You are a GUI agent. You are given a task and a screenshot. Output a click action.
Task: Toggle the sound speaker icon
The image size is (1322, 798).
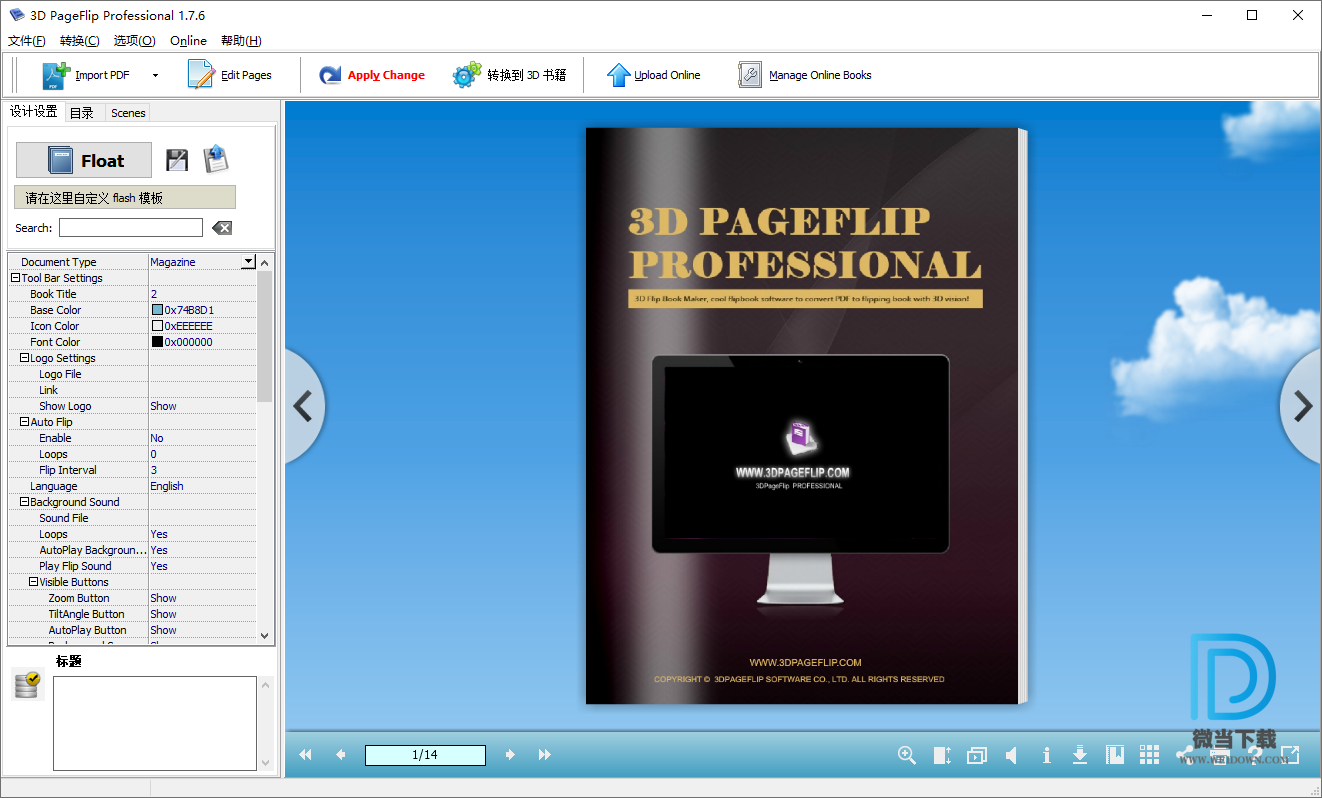point(1012,755)
